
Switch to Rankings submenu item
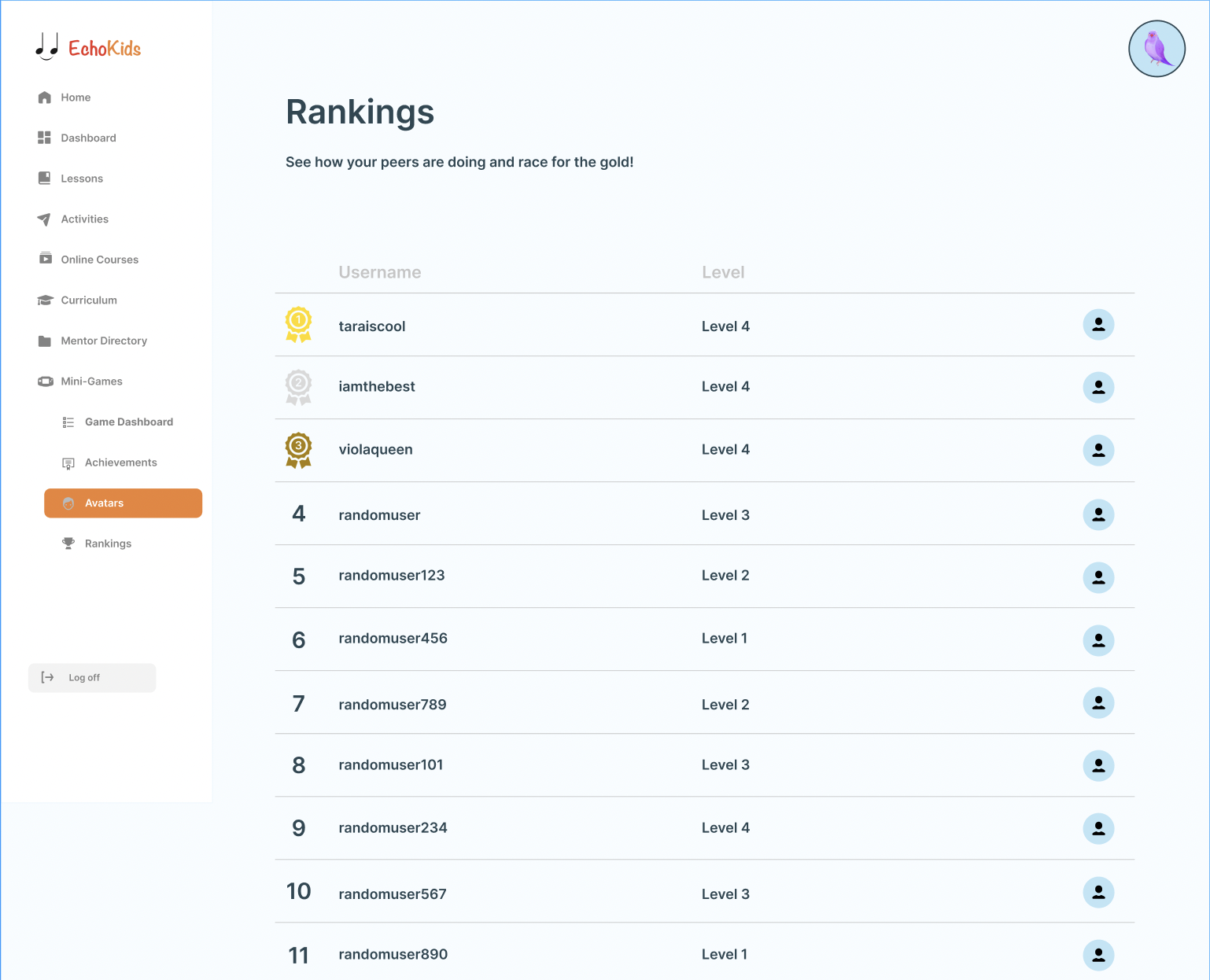[108, 543]
